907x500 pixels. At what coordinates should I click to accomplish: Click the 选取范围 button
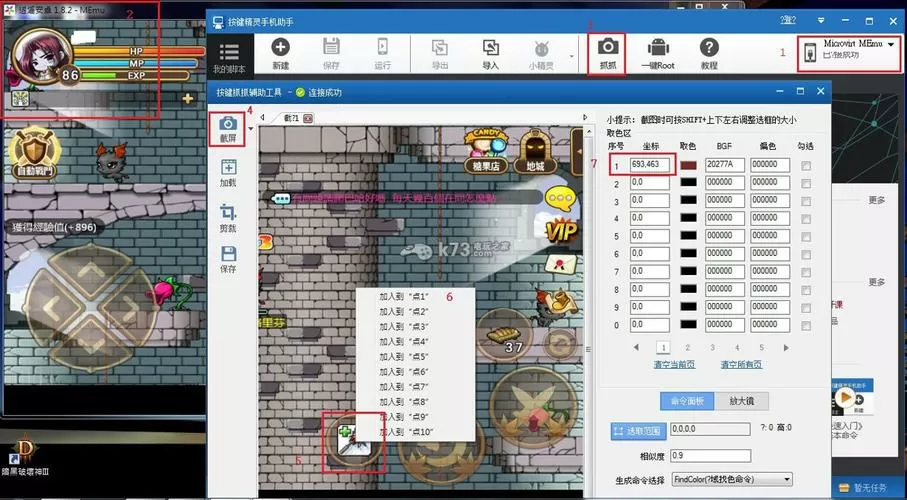click(639, 431)
